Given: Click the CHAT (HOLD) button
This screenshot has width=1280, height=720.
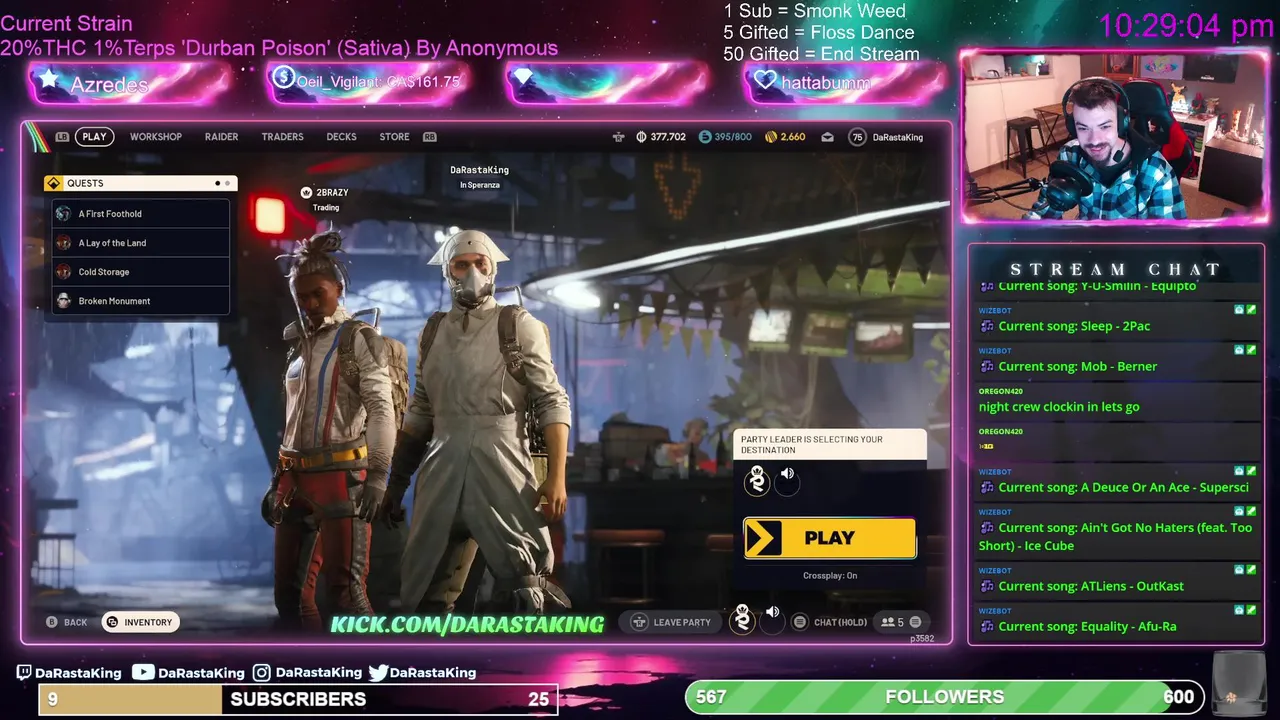Looking at the screenshot, I should (830, 622).
